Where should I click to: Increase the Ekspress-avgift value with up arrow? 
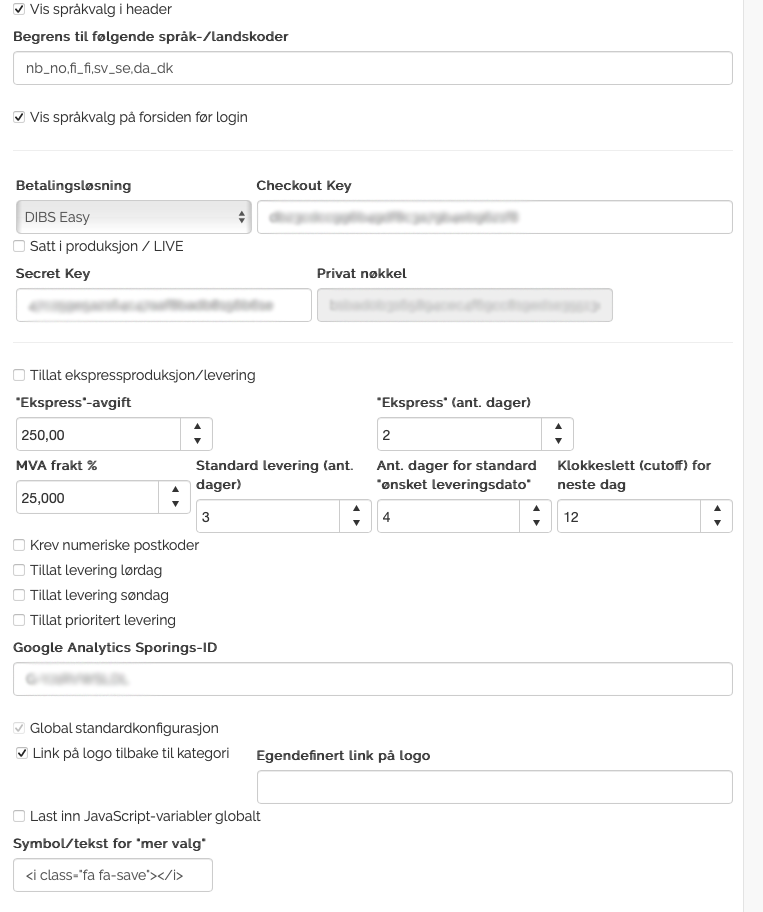(197, 427)
